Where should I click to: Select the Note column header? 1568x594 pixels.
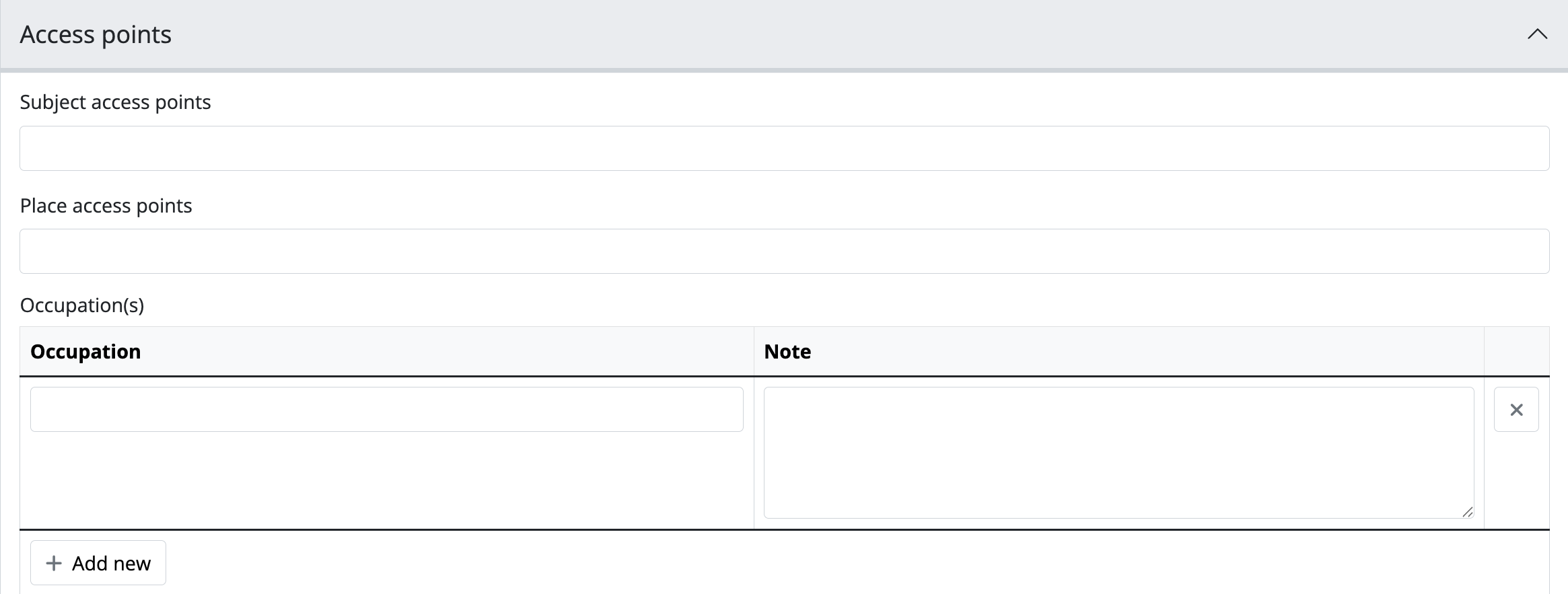787,352
